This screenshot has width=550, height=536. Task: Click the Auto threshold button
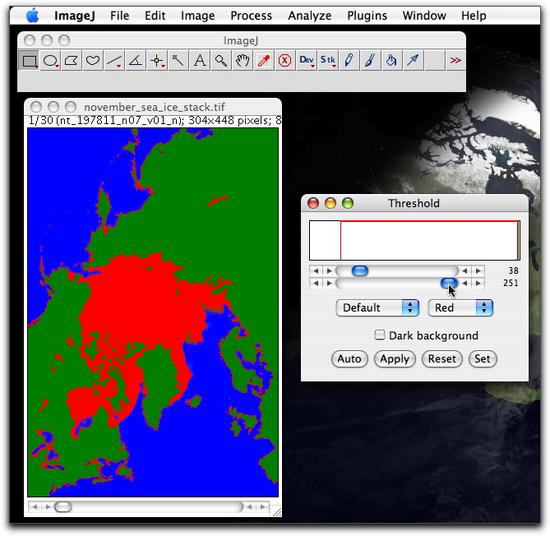click(349, 359)
